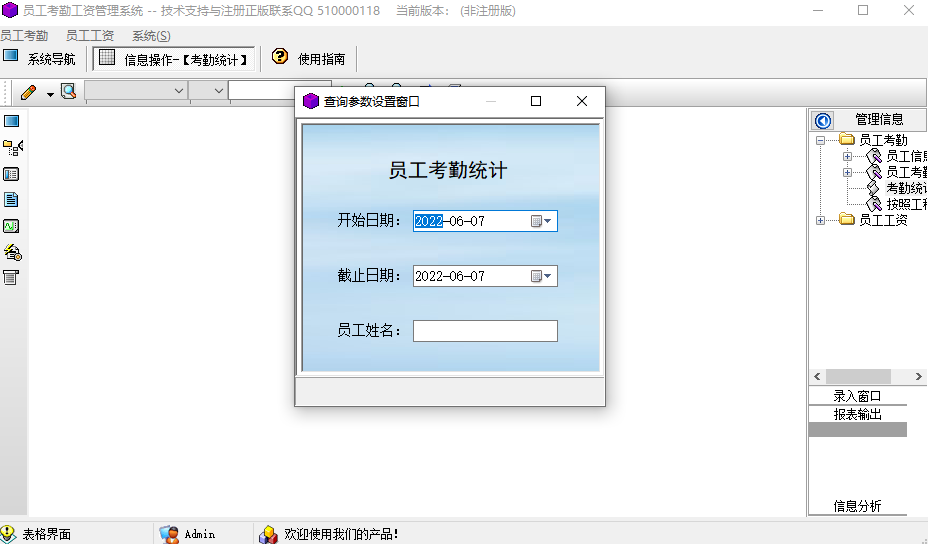928x544 pixels.
Task: Click the 管理信息 panel header
Action: coord(879,119)
